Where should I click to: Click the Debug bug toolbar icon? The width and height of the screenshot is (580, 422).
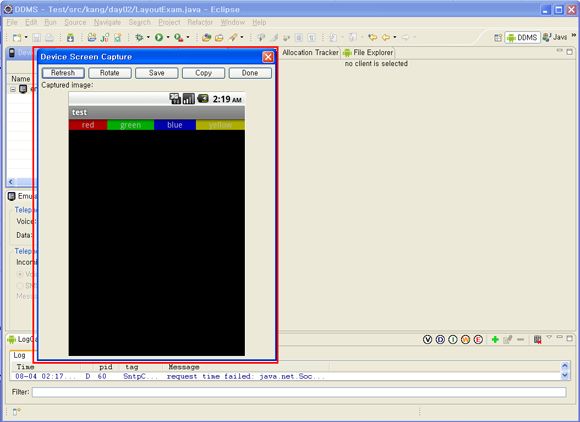[139, 37]
